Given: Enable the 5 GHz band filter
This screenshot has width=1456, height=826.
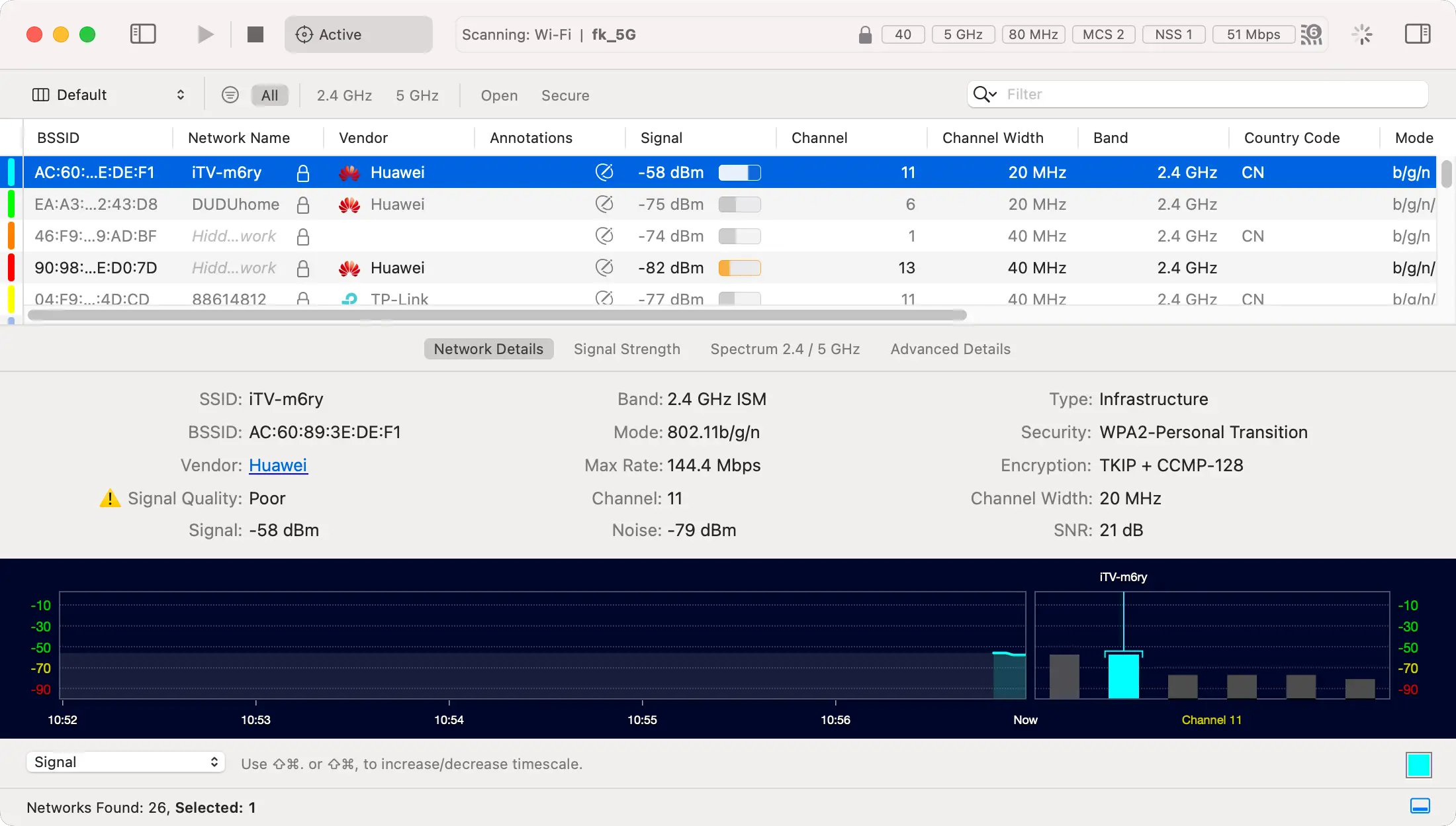Looking at the screenshot, I should tap(417, 95).
